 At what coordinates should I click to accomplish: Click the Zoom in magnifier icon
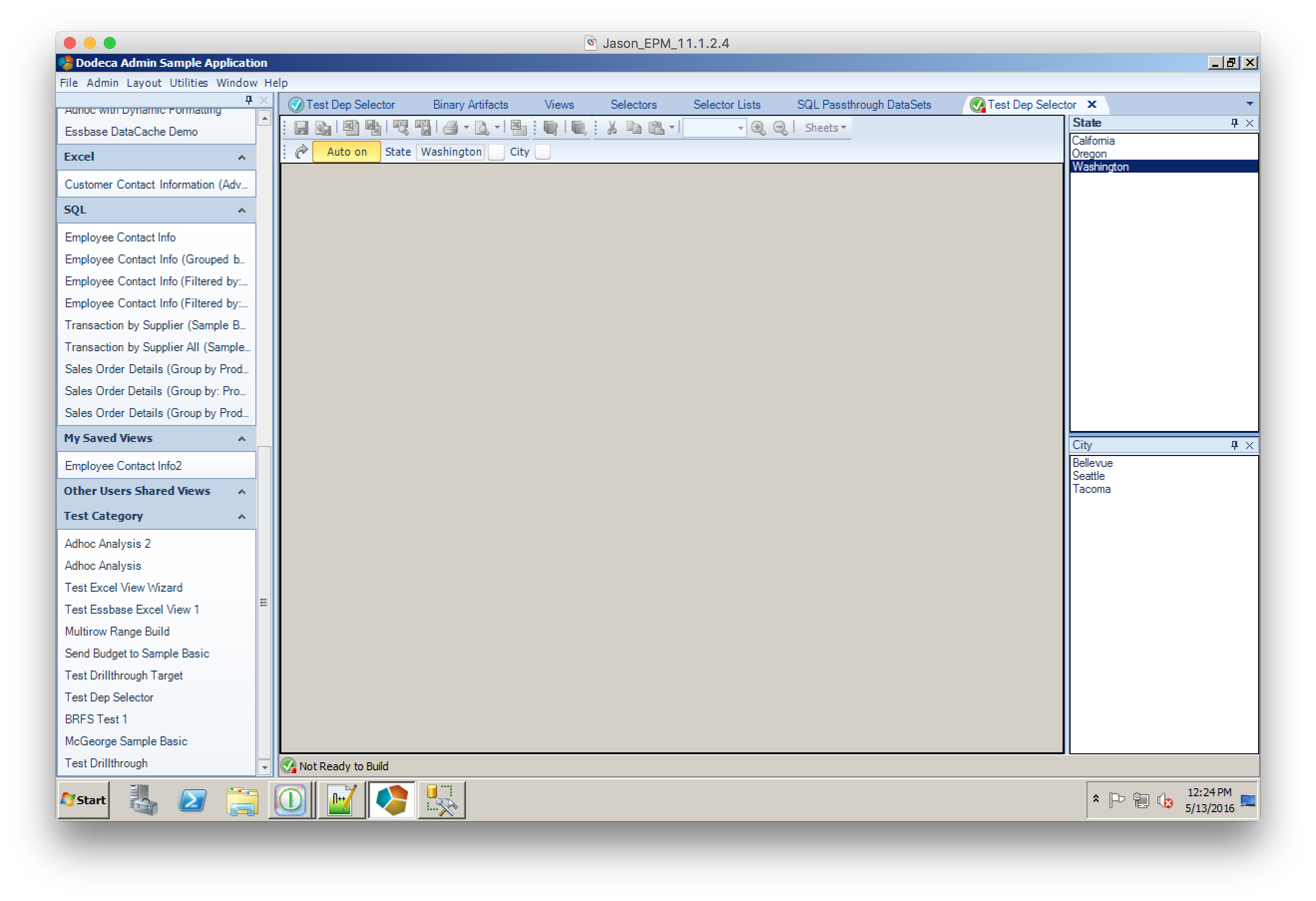758,128
